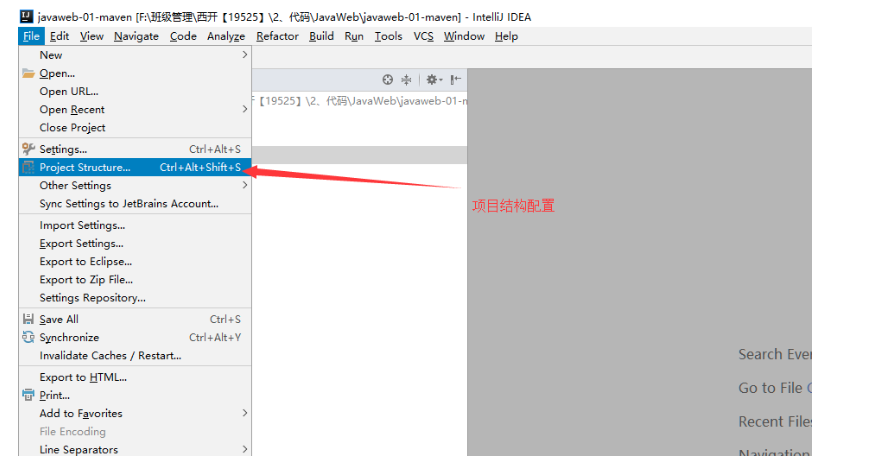Click the Recent Files hint text
This screenshot has width=878, height=466.
coord(775,422)
